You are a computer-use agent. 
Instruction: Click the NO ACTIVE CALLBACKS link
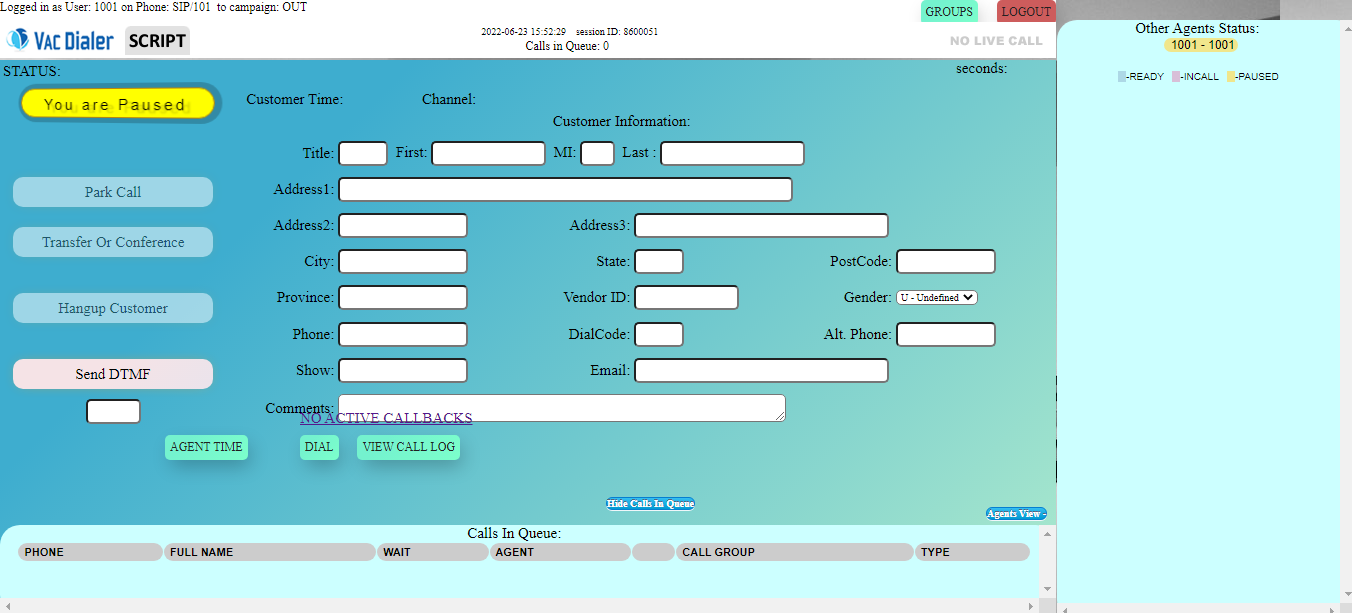tap(386, 417)
